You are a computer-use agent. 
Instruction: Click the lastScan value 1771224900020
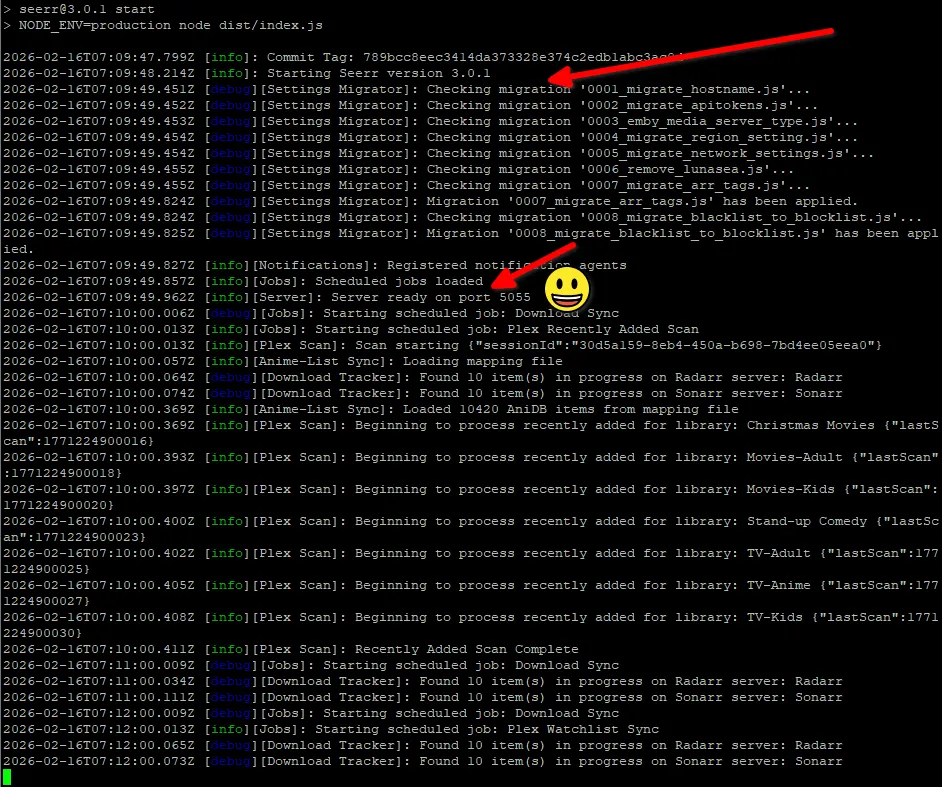(x=55, y=505)
